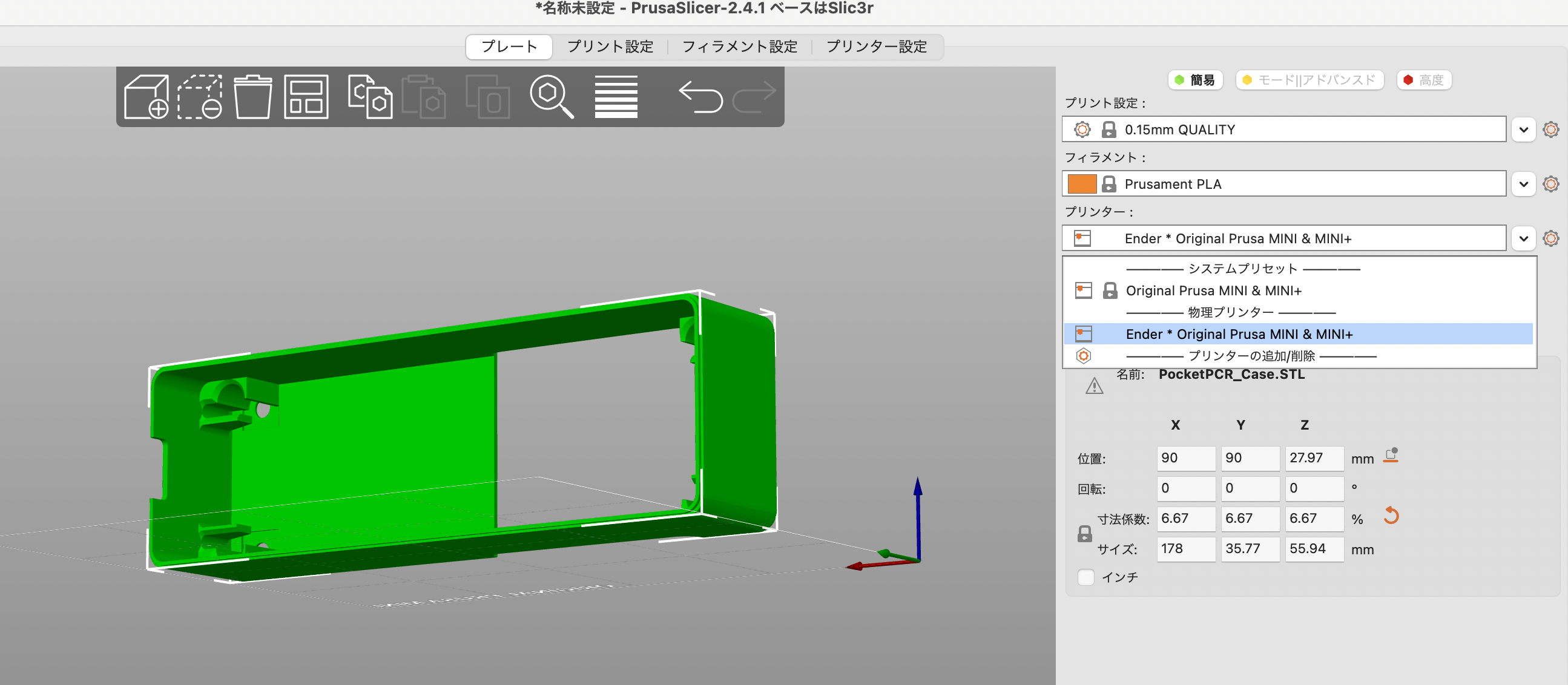Enable the インチ checkbox
Image resolution: width=1568 pixels, height=685 pixels.
(x=1086, y=577)
